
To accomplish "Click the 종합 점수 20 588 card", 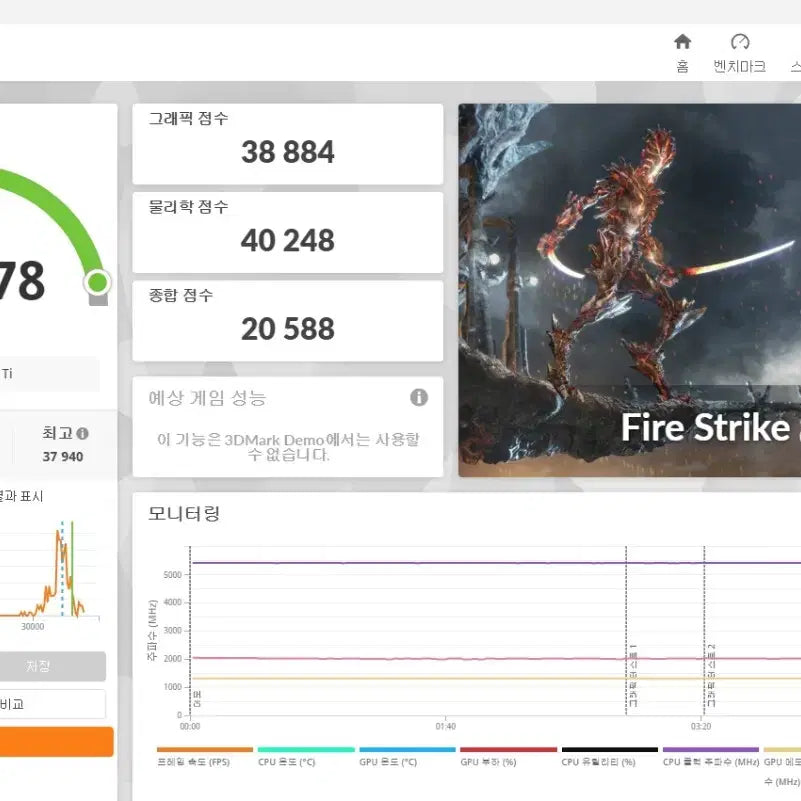I will point(288,321).
